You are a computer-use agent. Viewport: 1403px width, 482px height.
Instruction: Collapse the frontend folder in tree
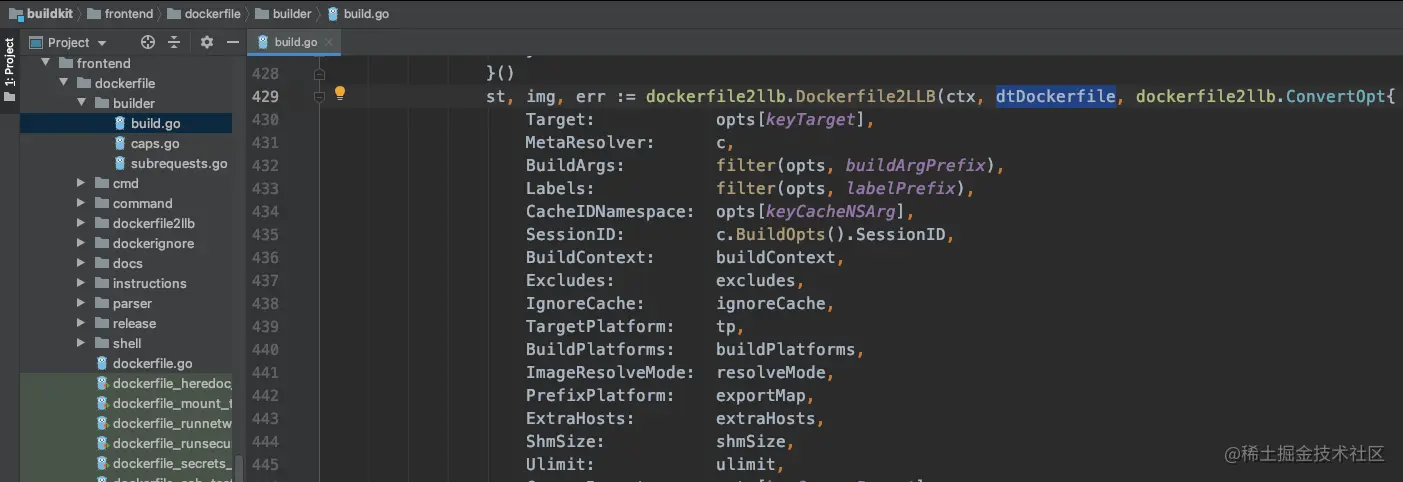[45, 63]
